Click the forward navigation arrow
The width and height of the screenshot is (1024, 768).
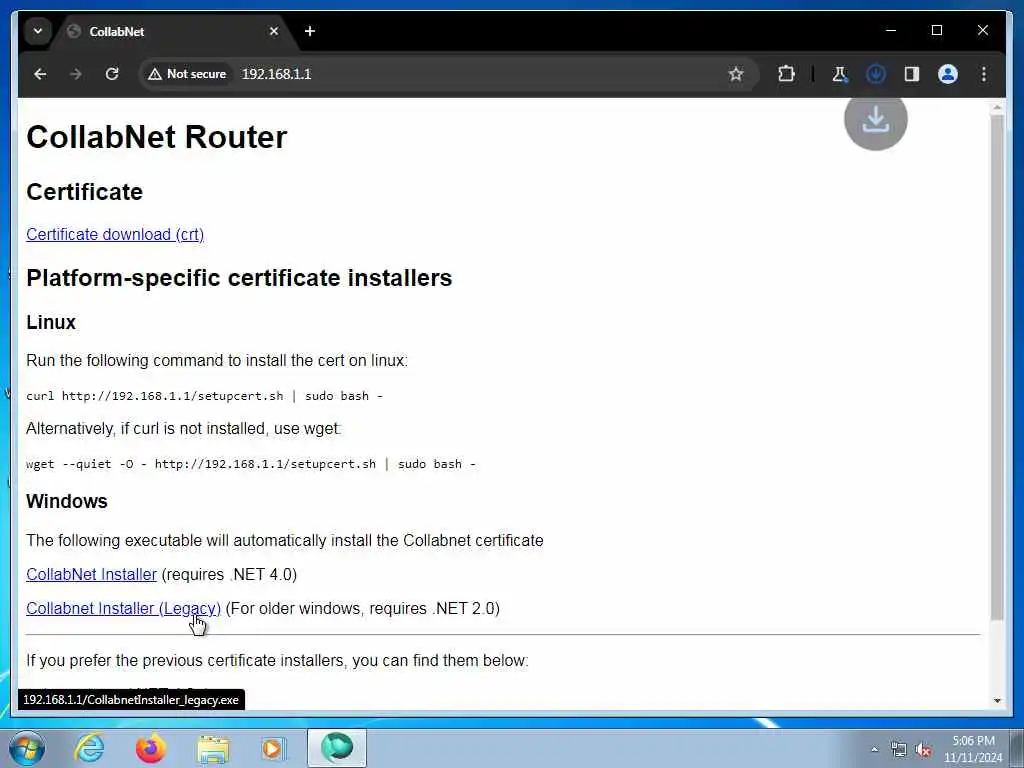(76, 74)
